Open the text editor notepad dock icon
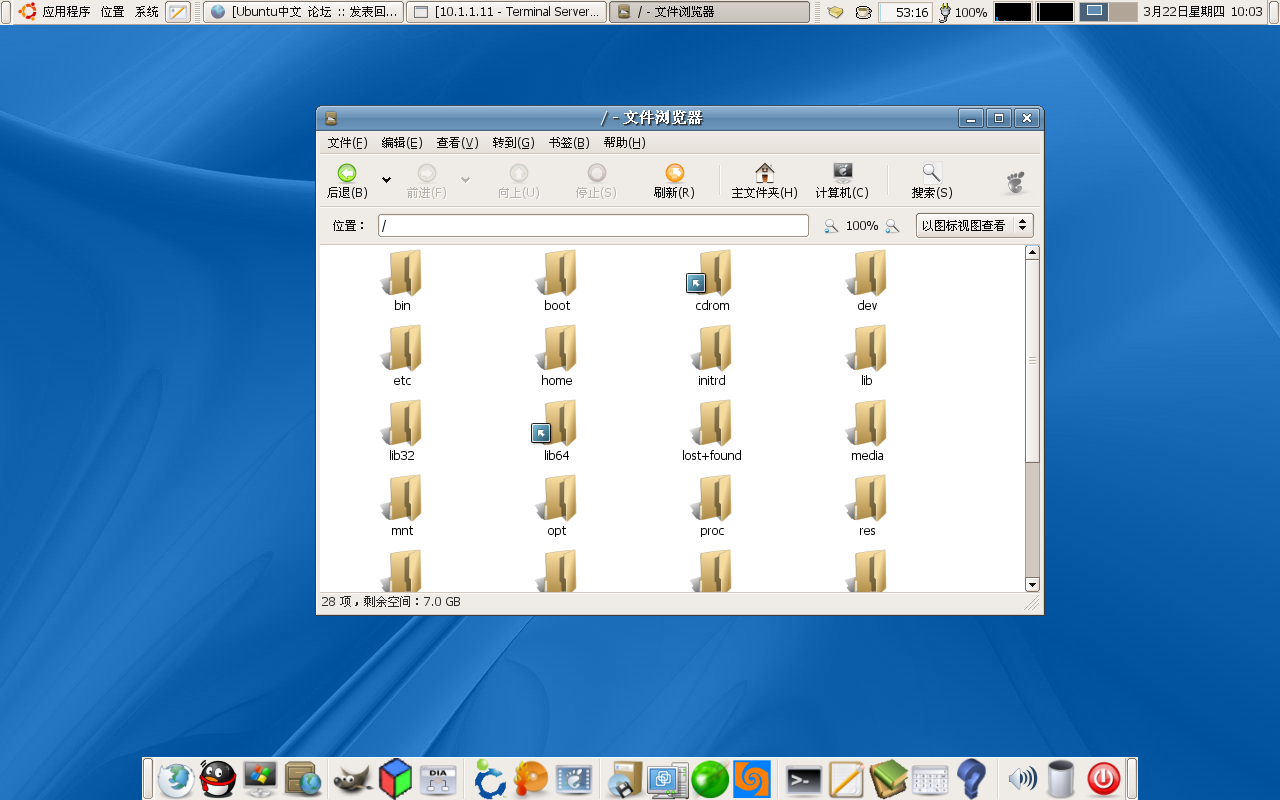This screenshot has height=800, width=1280. pyautogui.click(x=846, y=778)
